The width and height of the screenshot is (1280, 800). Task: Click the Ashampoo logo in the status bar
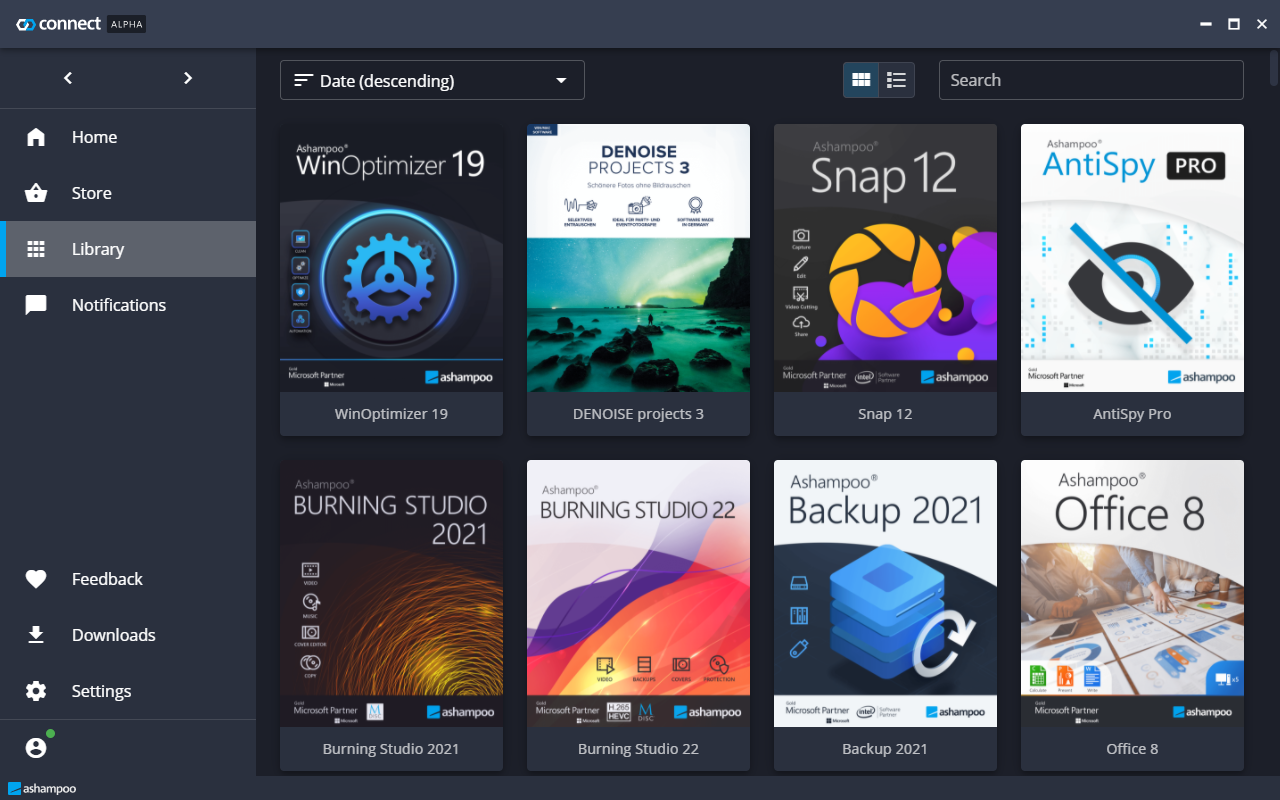(x=42, y=788)
